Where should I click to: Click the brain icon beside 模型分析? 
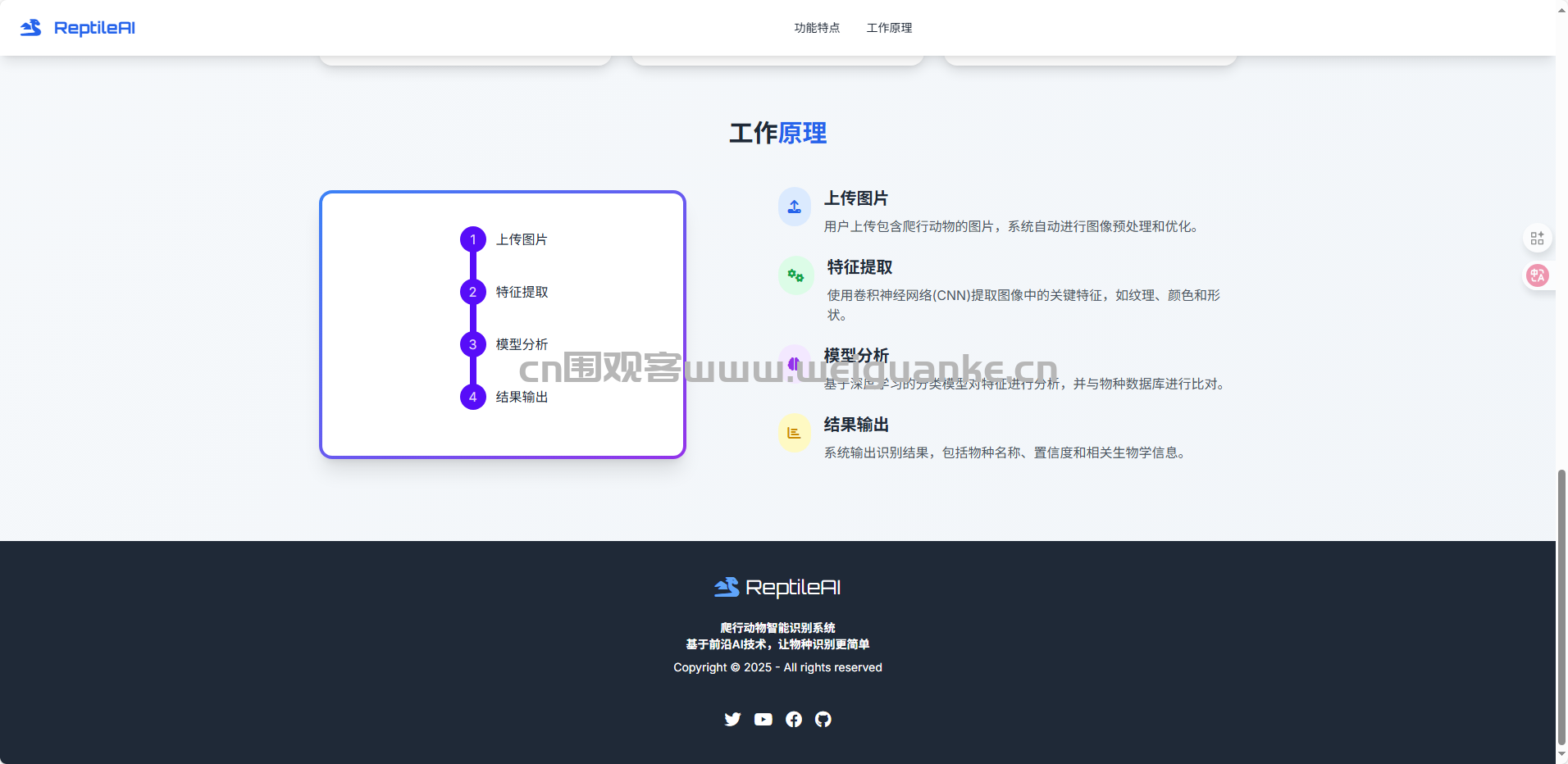(794, 362)
